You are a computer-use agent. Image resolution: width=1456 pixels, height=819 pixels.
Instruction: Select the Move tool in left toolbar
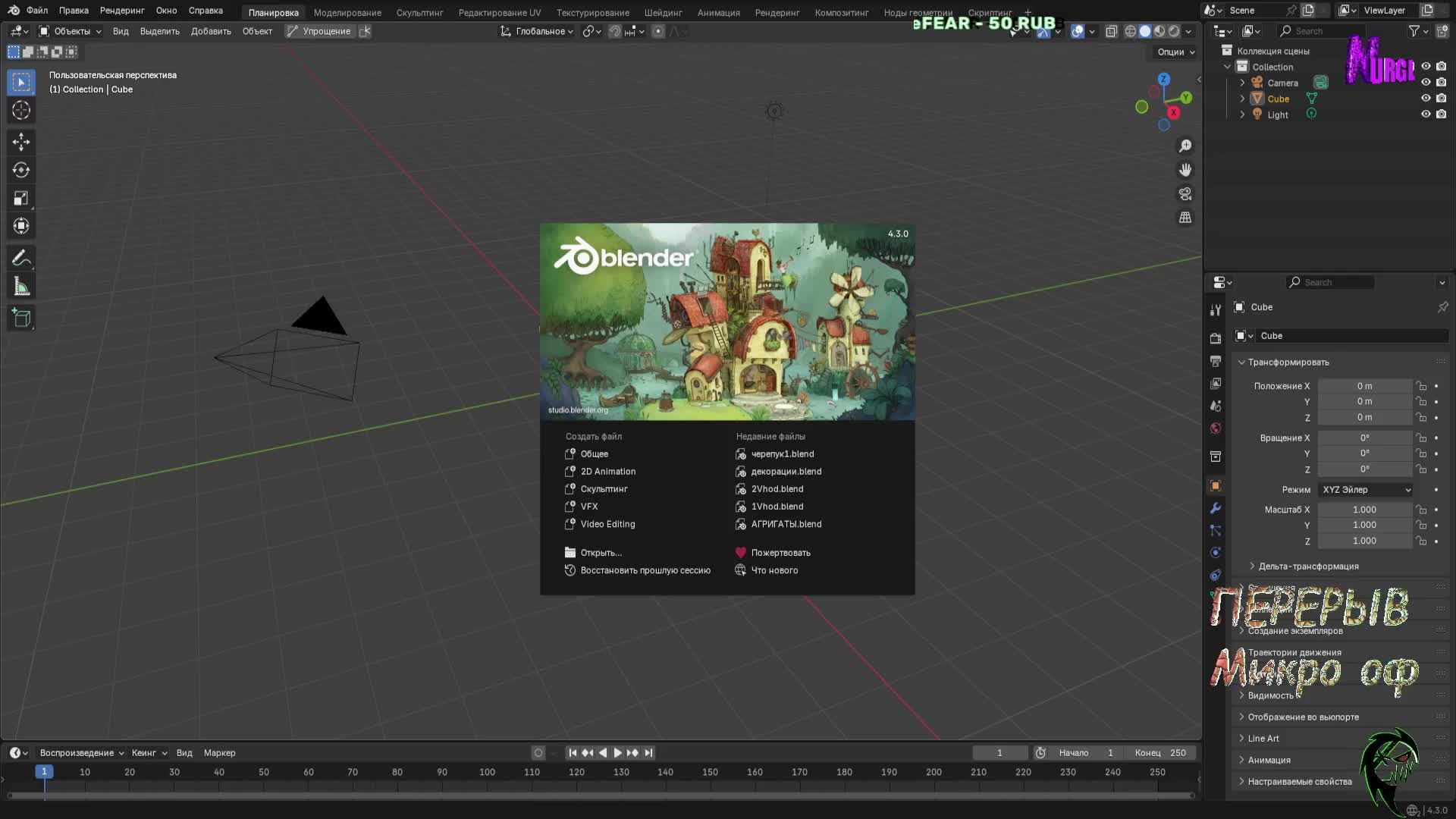(x=21, y=142)
